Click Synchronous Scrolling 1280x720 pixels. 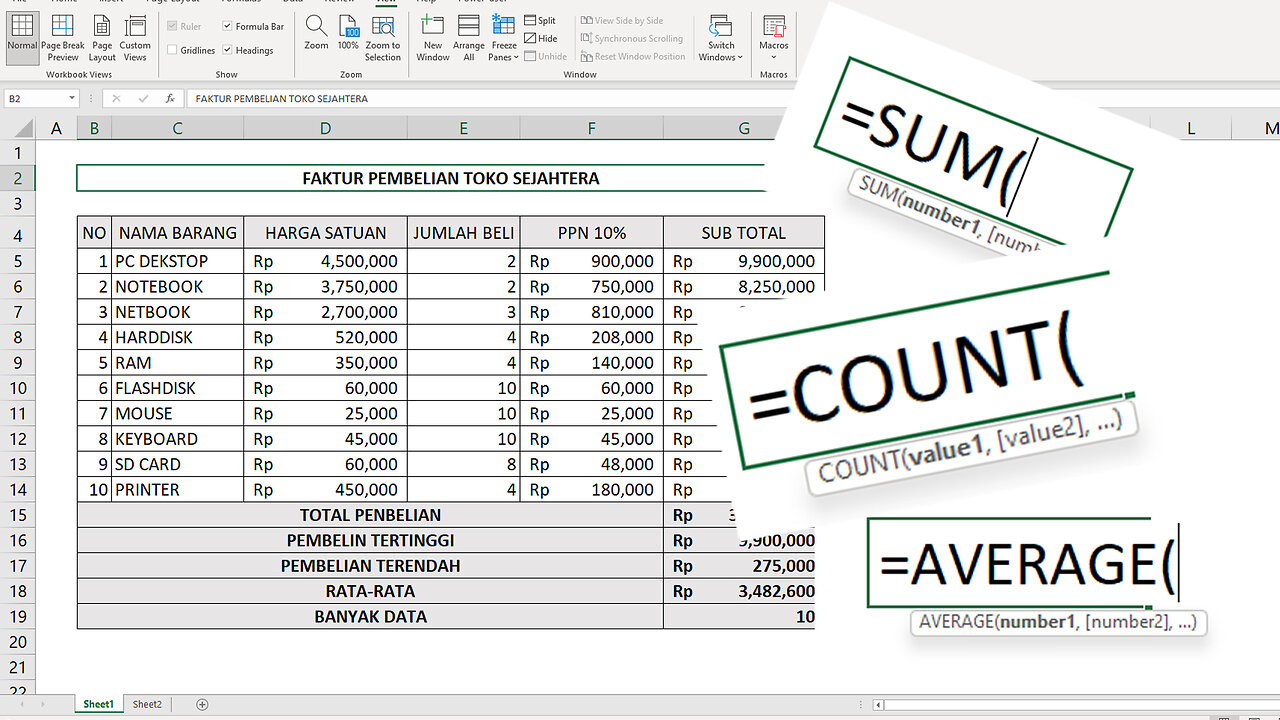pos(632,39)
